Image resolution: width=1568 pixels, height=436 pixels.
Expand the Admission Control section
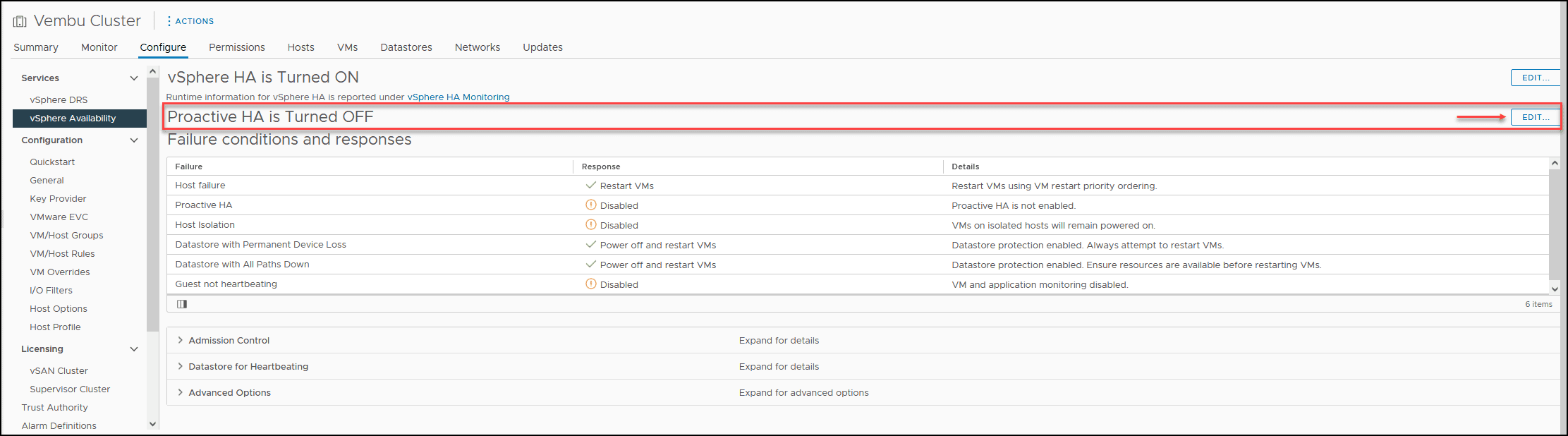pyautogui.click(x=181, y=340)
